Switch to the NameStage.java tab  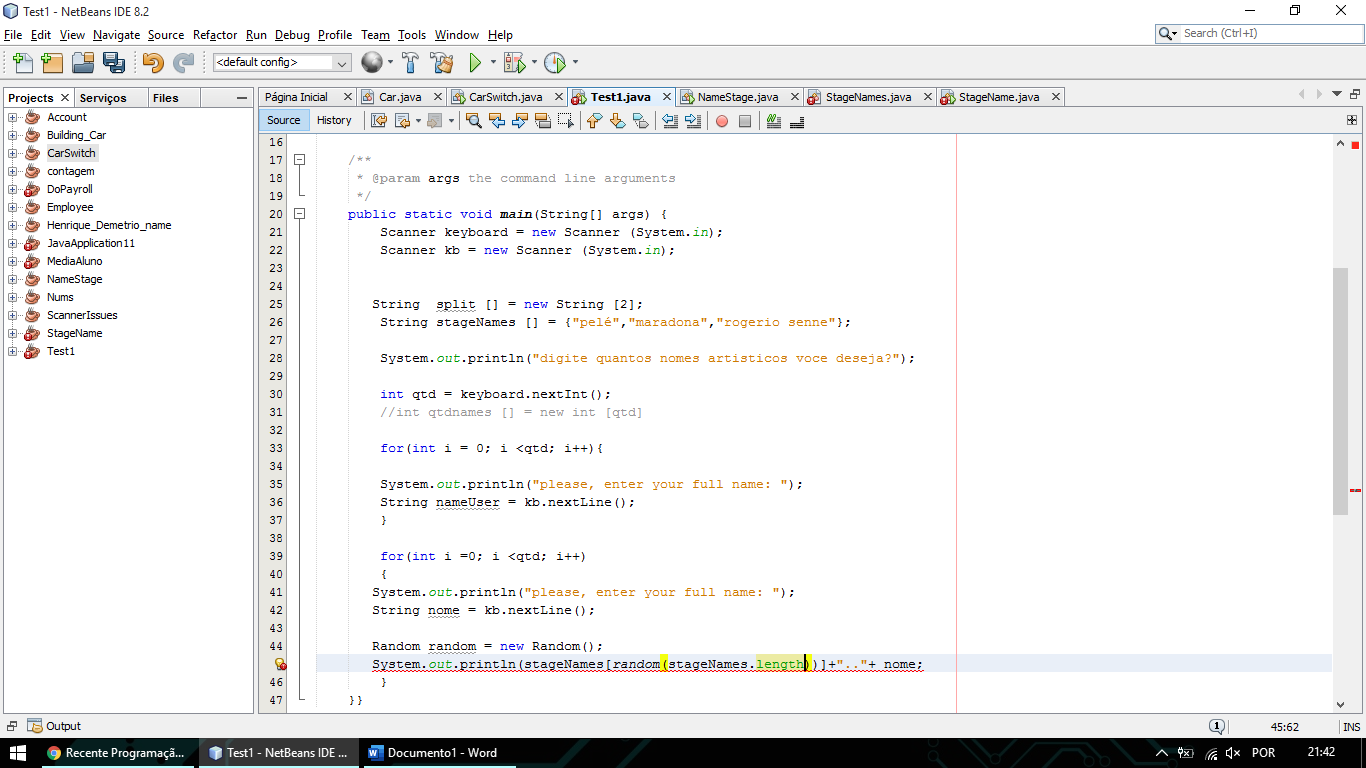click(738, 97)
